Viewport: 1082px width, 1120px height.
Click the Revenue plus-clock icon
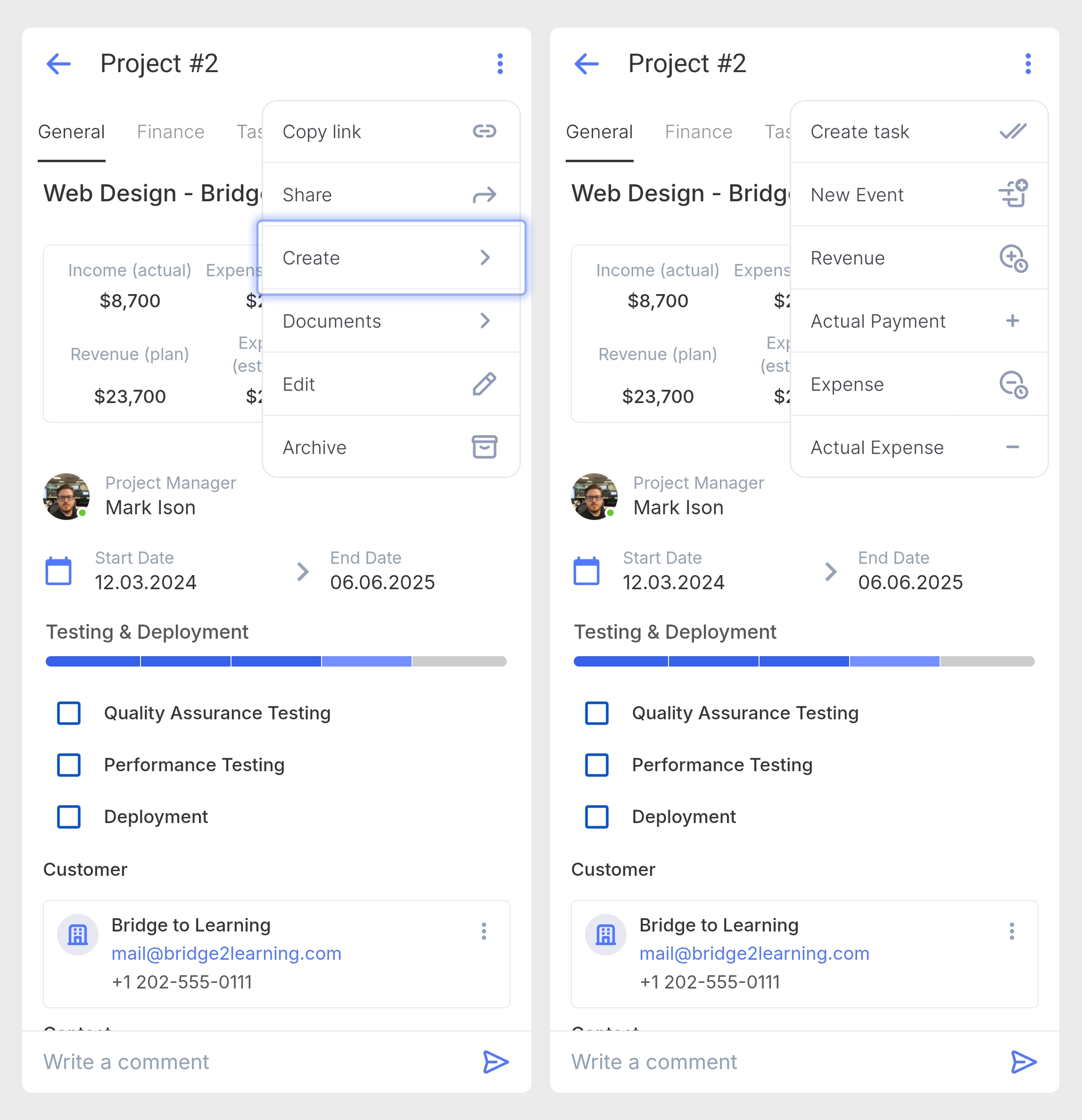click(1013, 258)
